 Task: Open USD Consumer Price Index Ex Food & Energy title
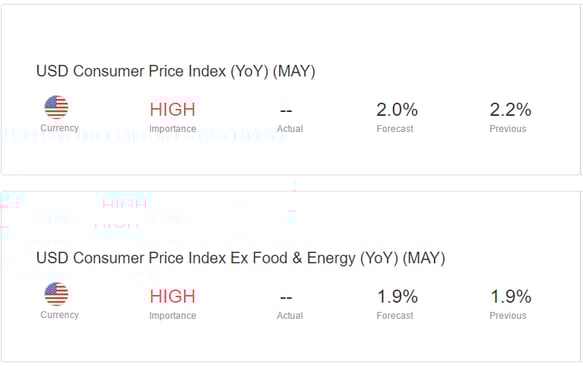click(241, 258)
